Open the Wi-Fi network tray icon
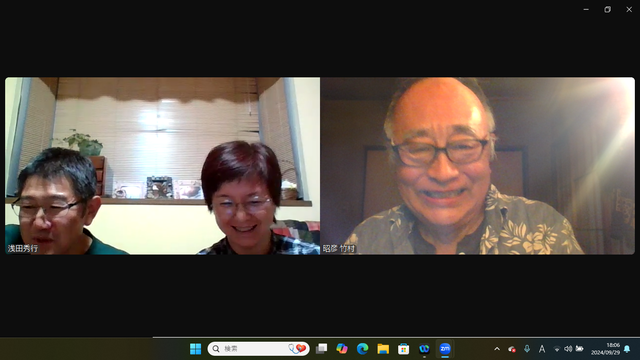The width and height of the screenshot is (640, 360). [557, 349]
